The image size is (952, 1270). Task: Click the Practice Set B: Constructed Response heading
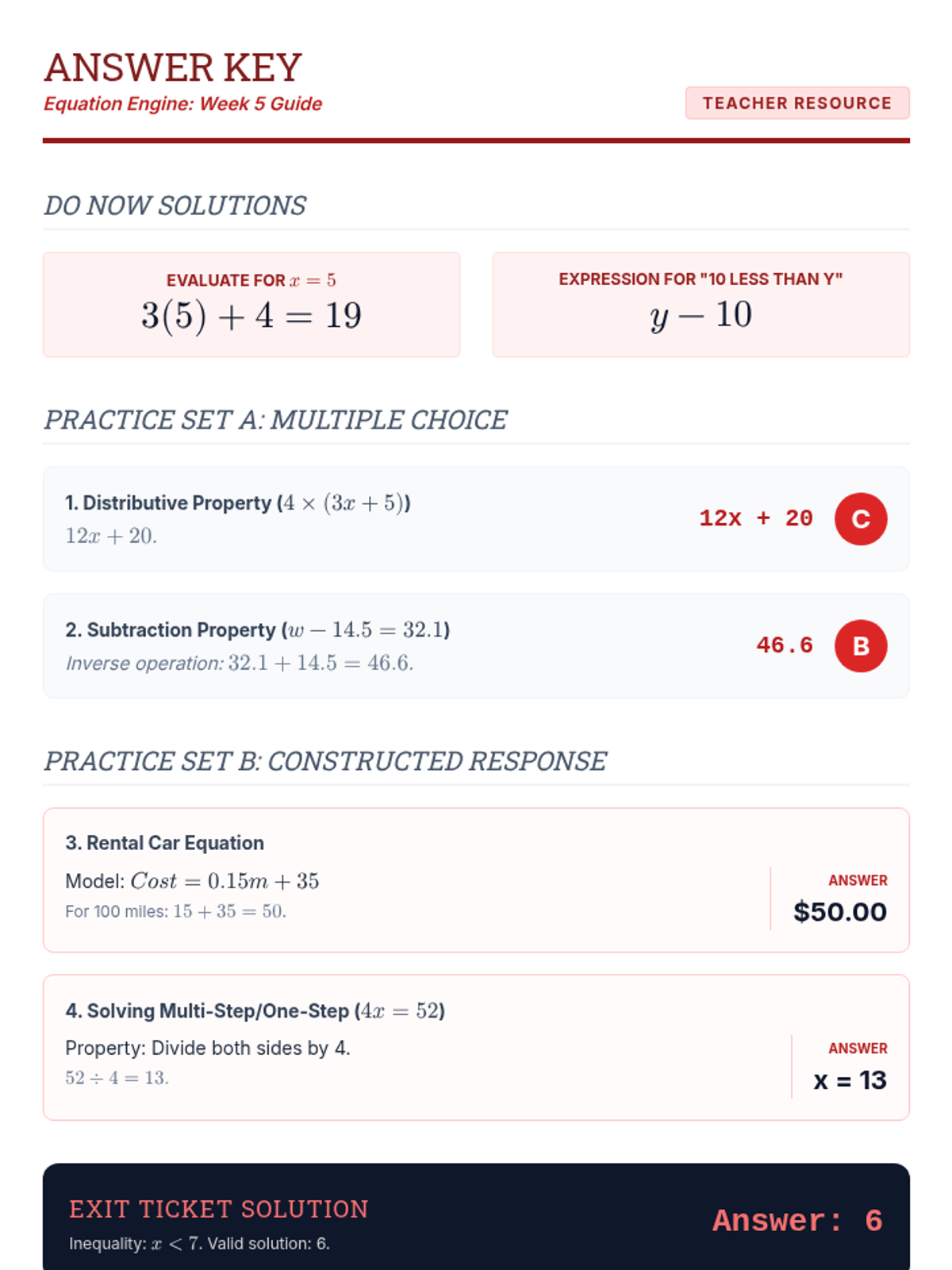(x=325, y=761)
